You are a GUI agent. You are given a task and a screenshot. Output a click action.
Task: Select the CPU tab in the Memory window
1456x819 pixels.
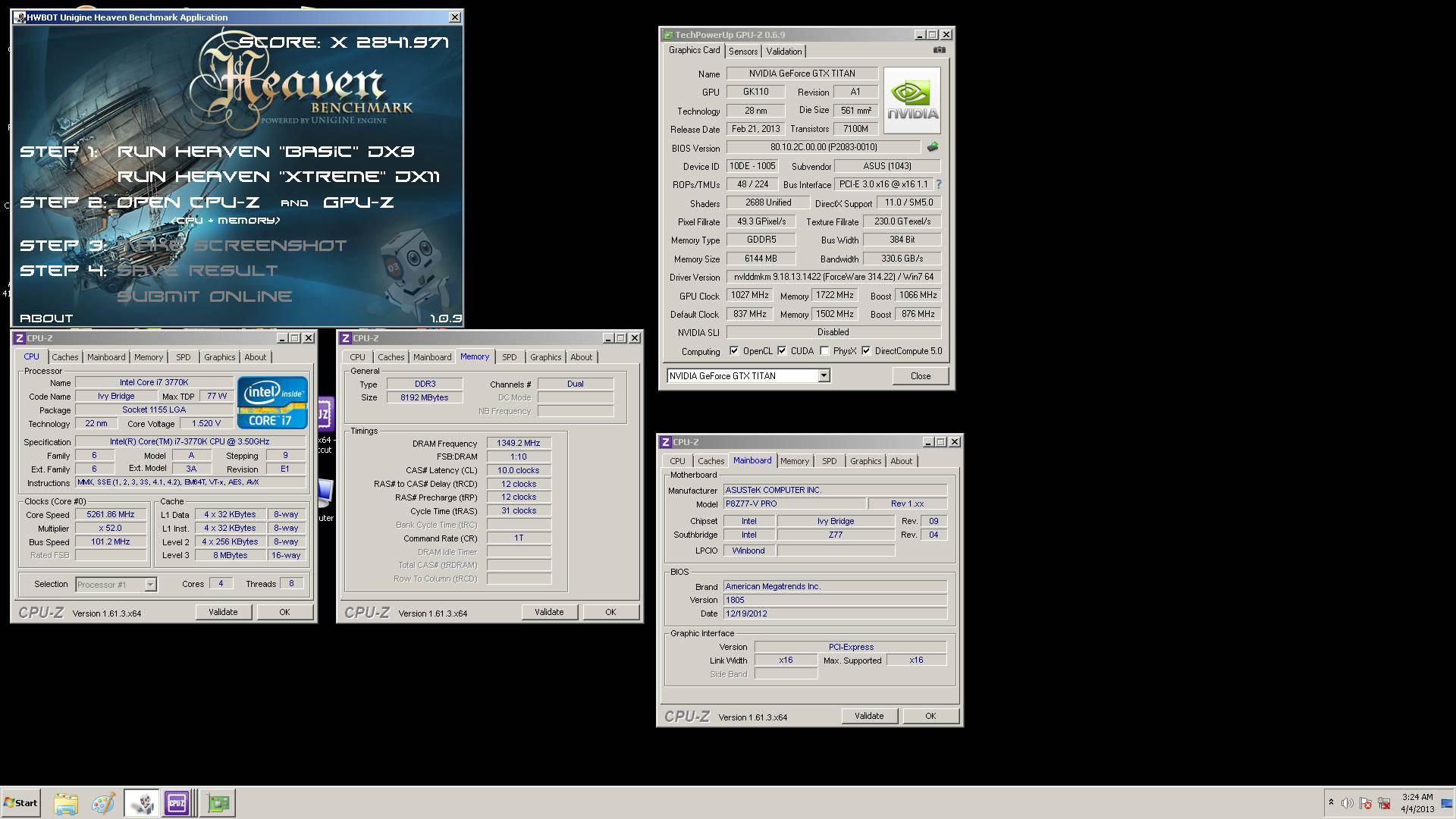357,357
